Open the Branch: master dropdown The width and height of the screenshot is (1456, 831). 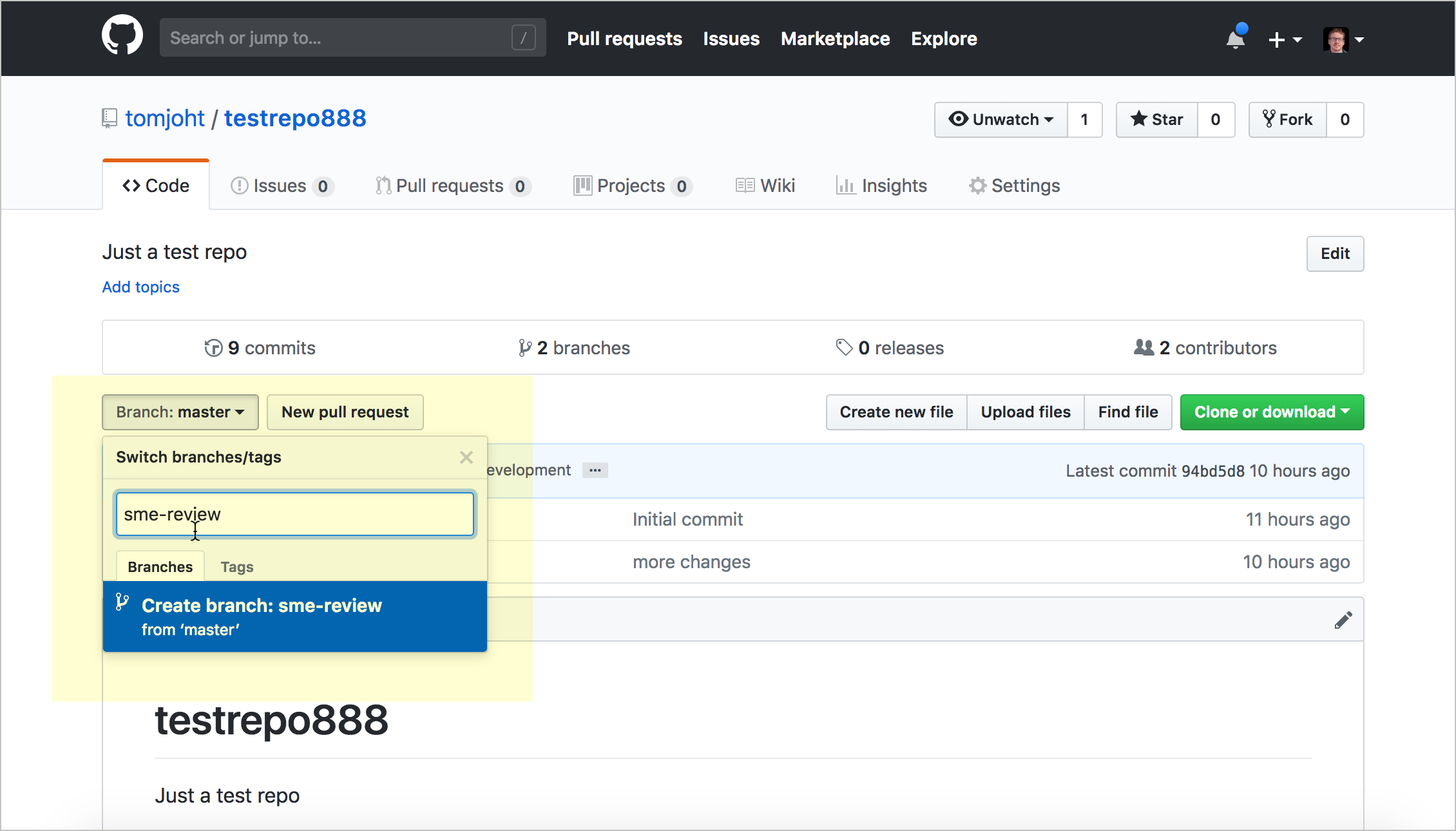[x=180, y=412]
